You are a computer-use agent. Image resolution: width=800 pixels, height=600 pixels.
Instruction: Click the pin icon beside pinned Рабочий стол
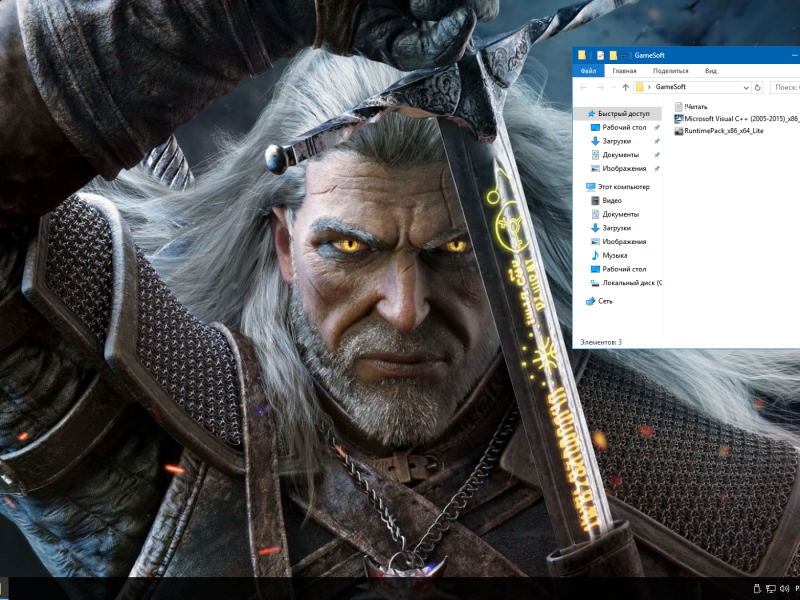657,128
